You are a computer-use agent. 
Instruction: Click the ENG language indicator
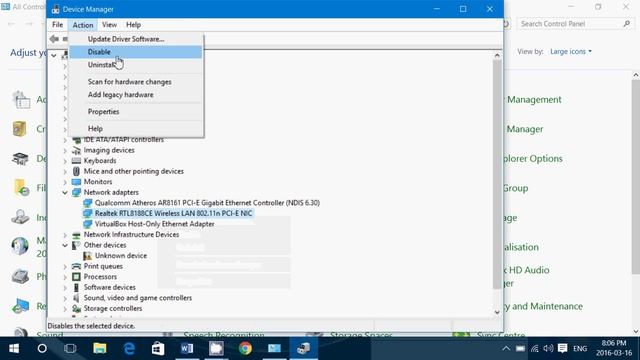coord(580,349)
